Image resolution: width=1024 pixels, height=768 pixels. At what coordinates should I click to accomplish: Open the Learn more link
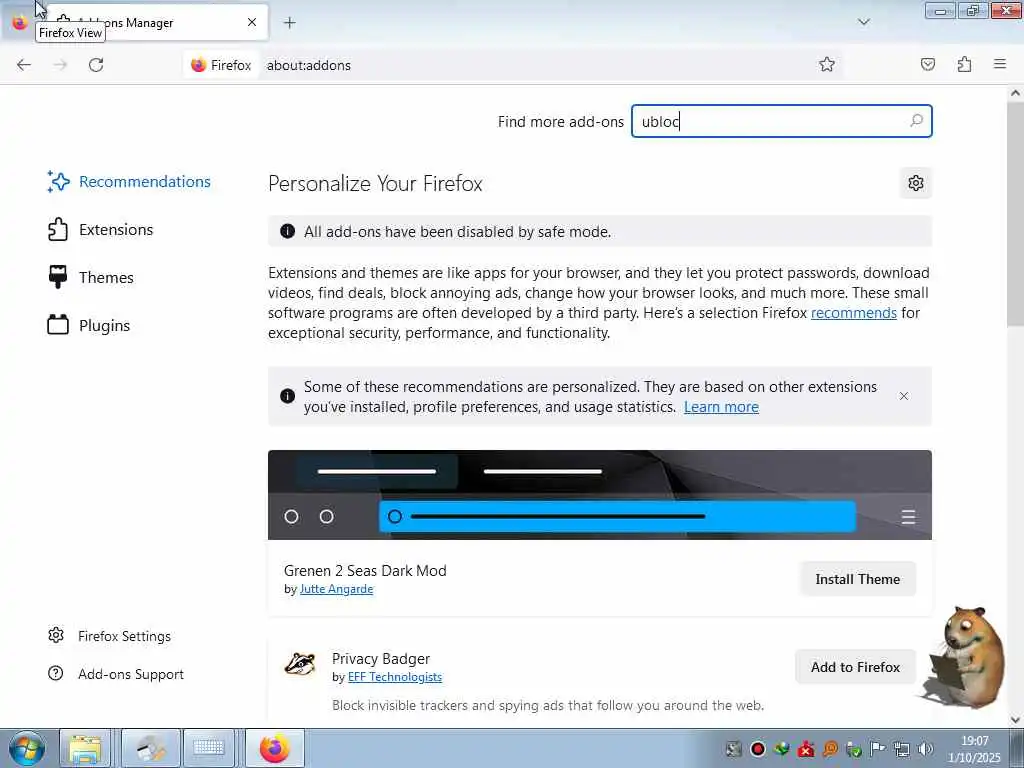(x=721, y=407)
